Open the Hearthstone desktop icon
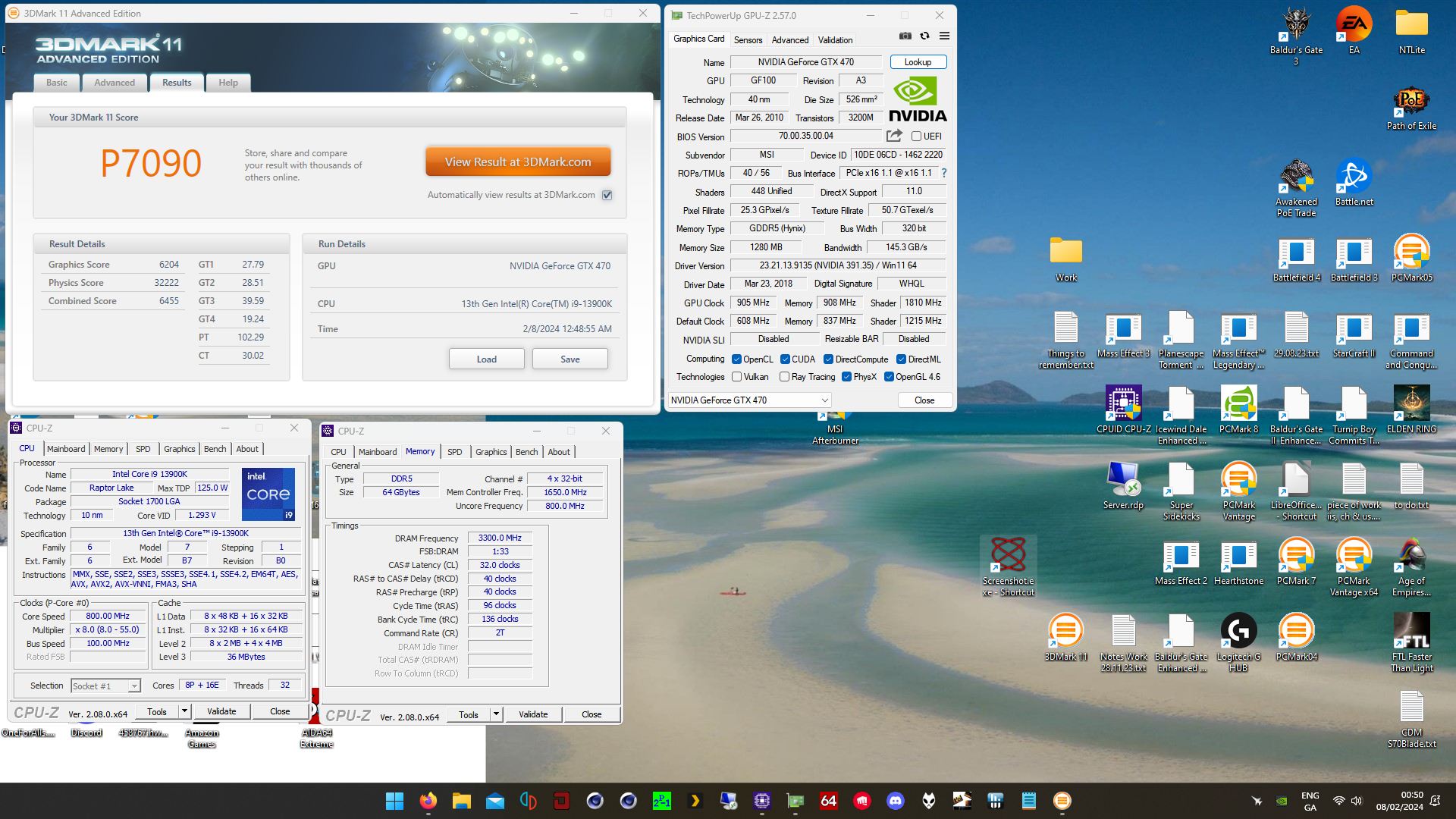The image size is (1456, 819). pyautogui.click(x=1238, y=561)
